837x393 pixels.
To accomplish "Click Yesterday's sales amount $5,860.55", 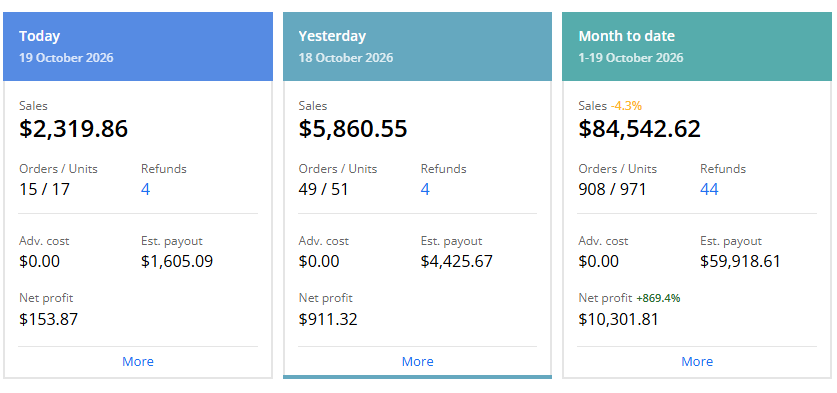I will click(353, 129).
